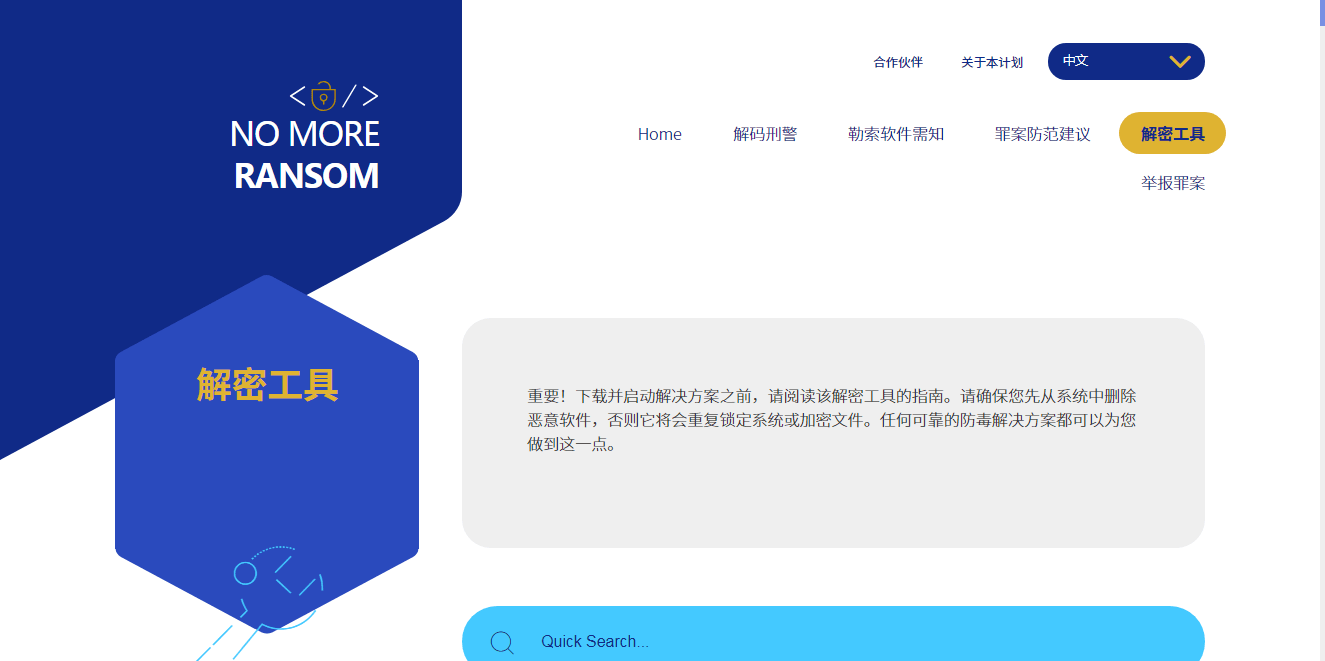This screenshot has width=1325, height=661.
Task: Click the NO MORE RANSOM wordmark
Action: pyautogui.click(x=305, y=155)
